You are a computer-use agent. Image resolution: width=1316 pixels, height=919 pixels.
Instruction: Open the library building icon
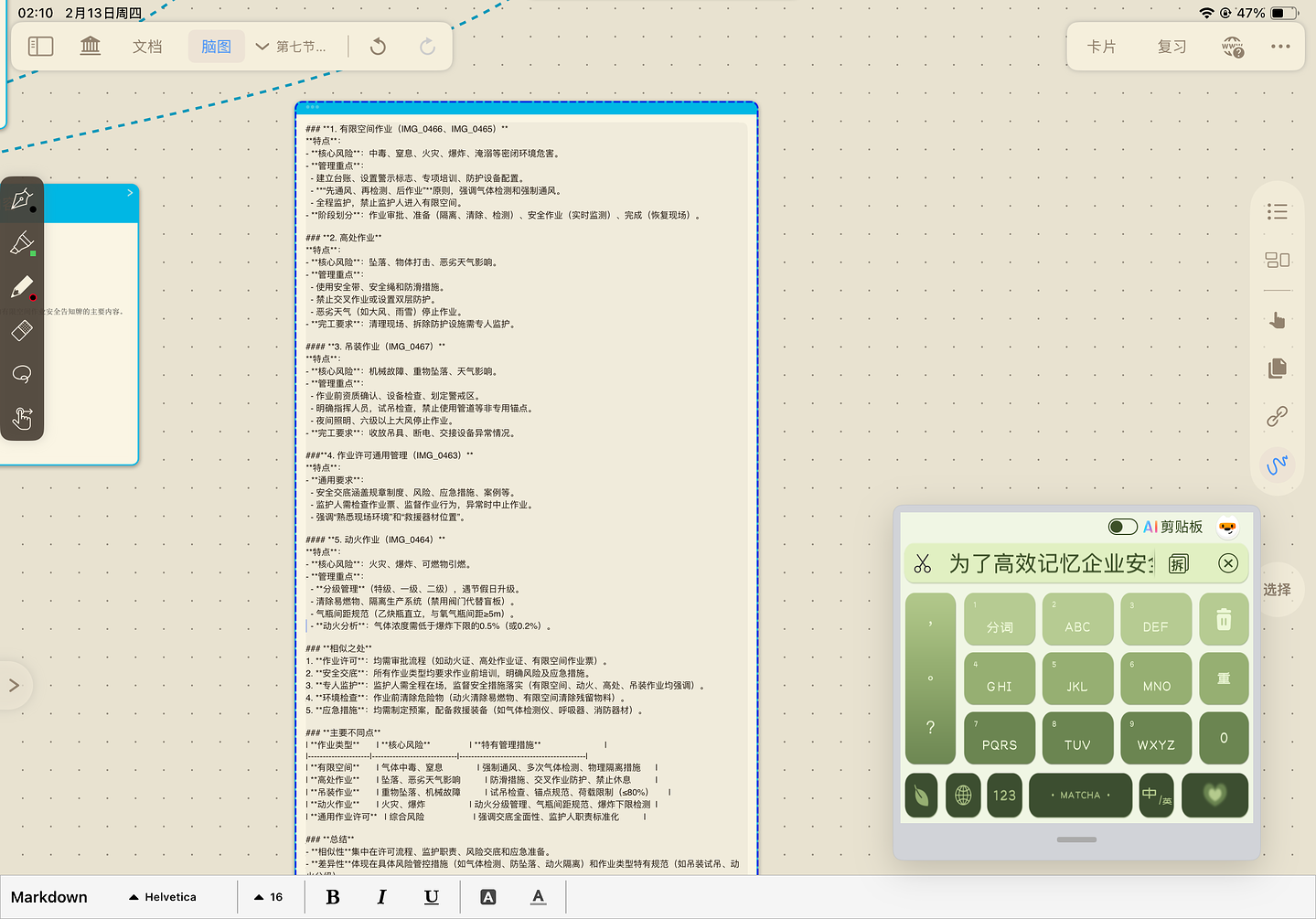tap(91, 46)
